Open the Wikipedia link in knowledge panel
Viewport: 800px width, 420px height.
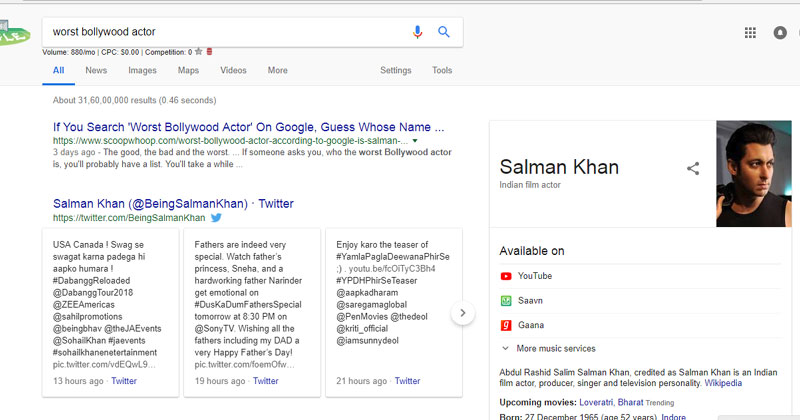pos(723,383)
